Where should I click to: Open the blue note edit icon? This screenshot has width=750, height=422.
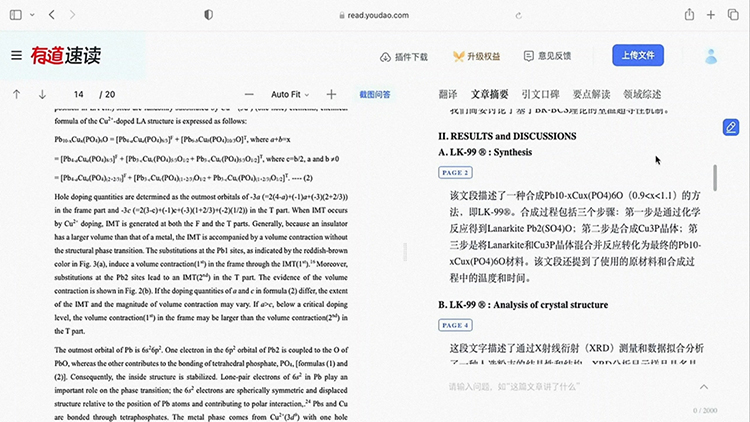tap(731, 127)
